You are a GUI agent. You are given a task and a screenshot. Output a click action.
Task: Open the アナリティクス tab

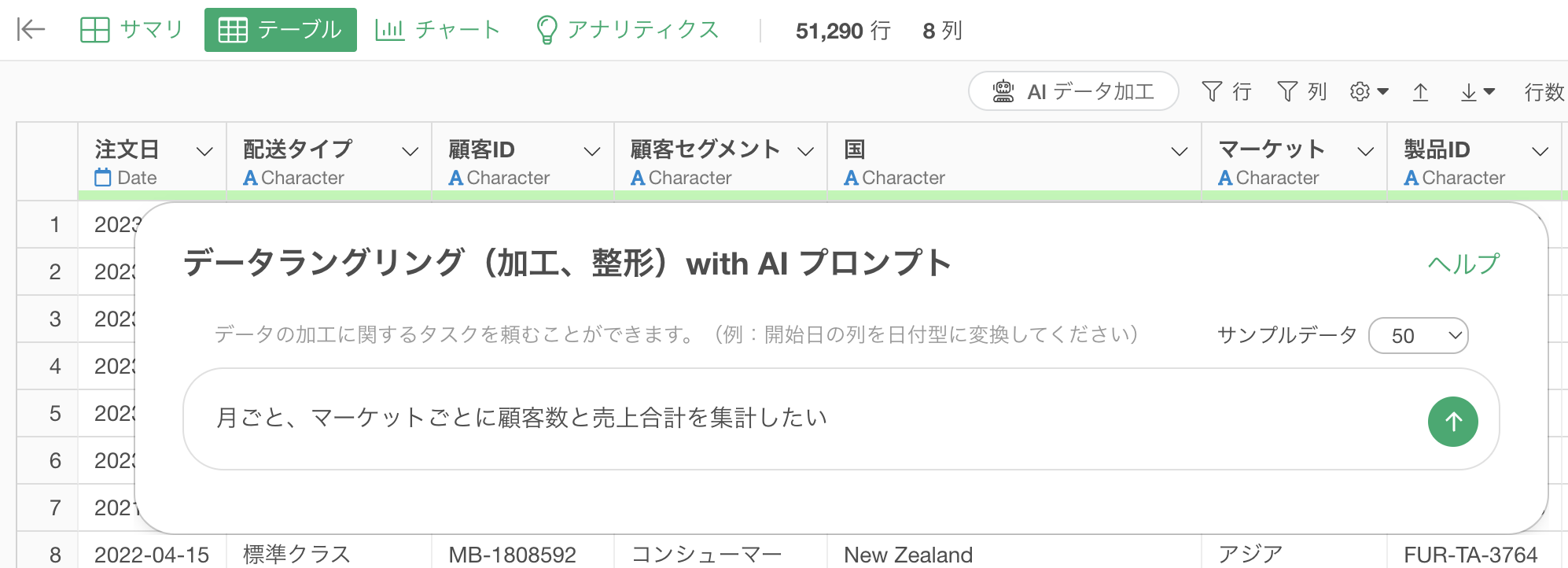[x=628, y=30]
